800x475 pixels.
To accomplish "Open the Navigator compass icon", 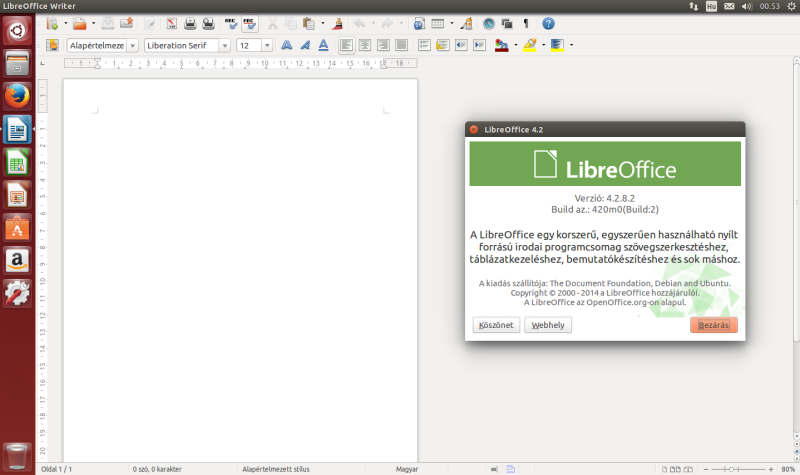I will click(488, 23).
